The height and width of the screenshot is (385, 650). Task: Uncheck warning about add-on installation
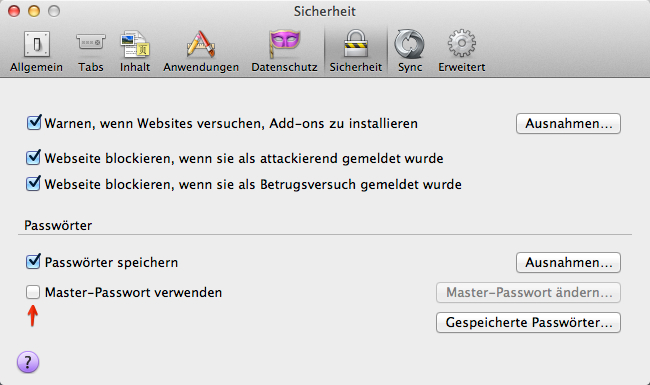click(x=34, y=123)
